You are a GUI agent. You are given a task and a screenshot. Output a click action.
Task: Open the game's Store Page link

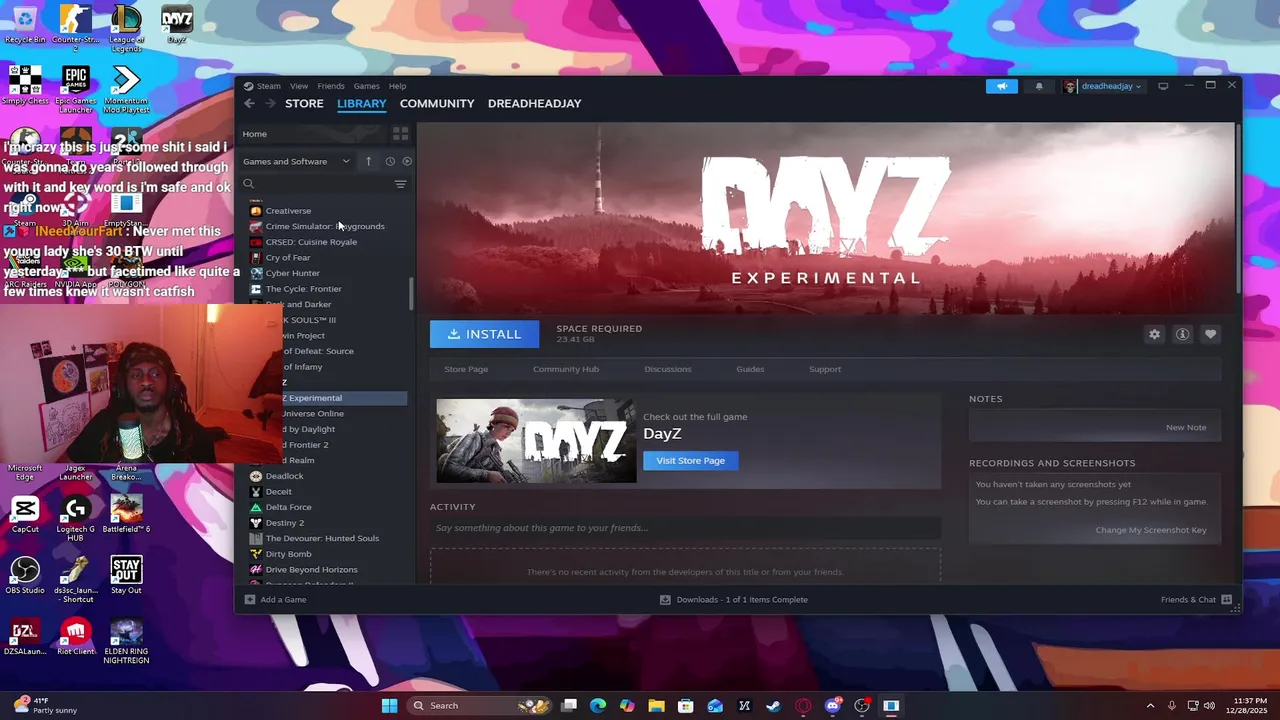pyautogui.click(x=466, y=369)
